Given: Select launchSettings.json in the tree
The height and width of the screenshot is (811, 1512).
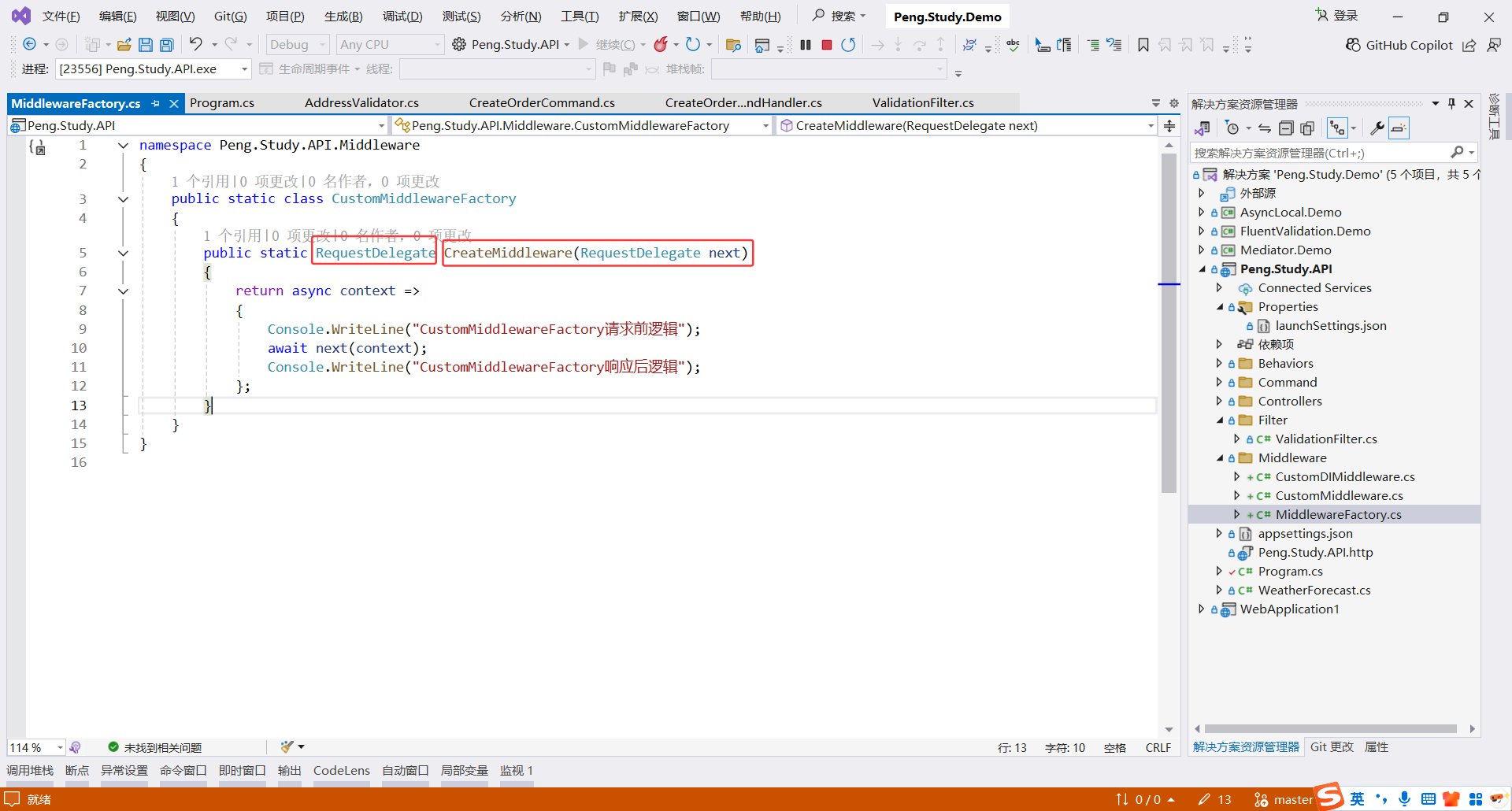Looking at the screenshot, I should [1331, 326].
